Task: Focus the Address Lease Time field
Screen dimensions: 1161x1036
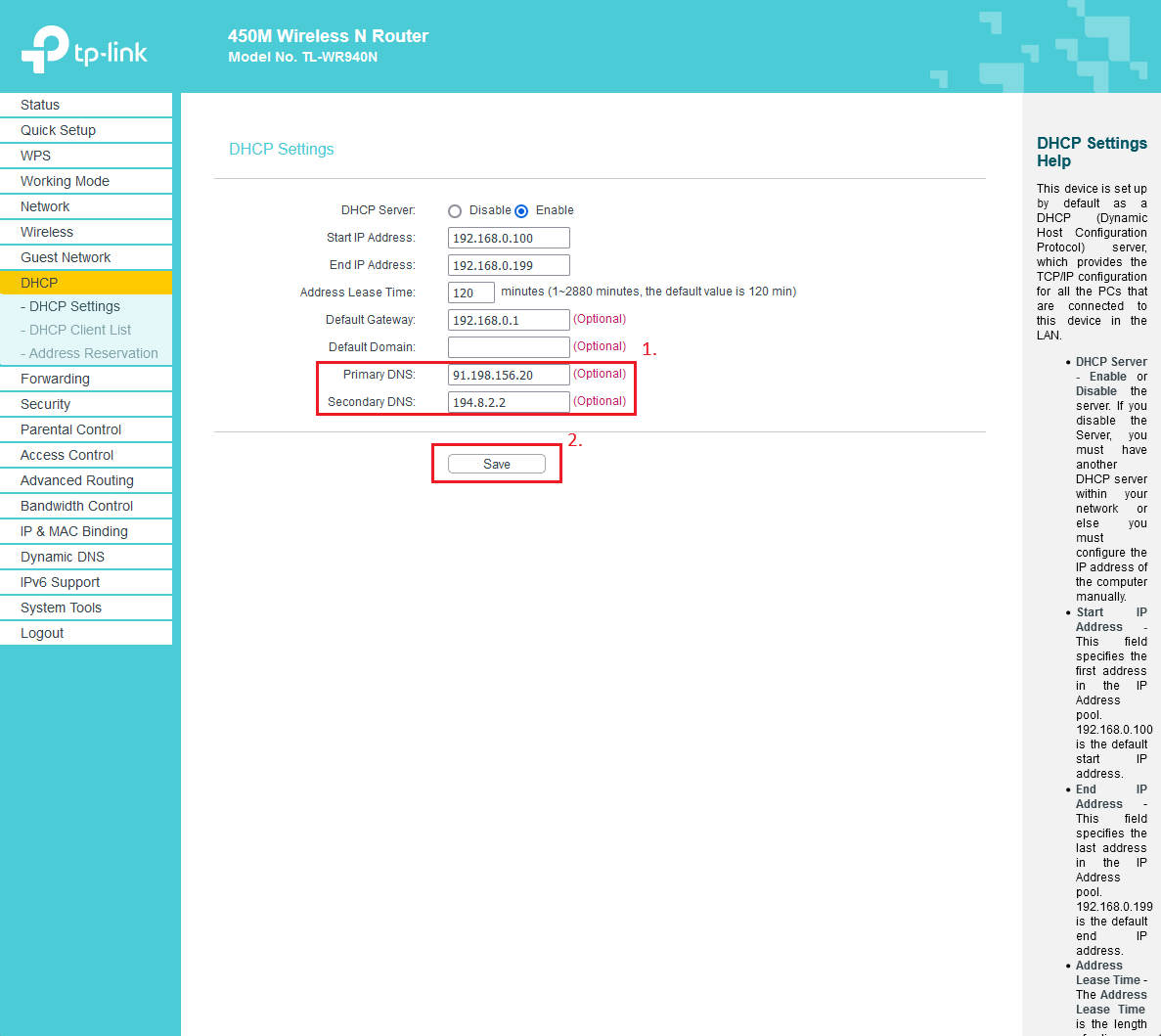Action: (471, 293)
